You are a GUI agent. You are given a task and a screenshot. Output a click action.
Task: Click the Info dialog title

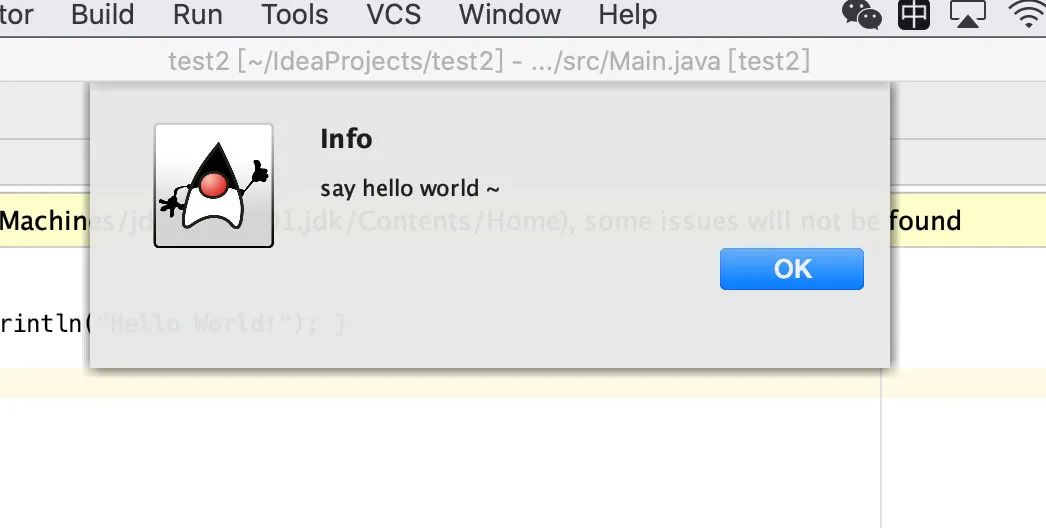346,139
